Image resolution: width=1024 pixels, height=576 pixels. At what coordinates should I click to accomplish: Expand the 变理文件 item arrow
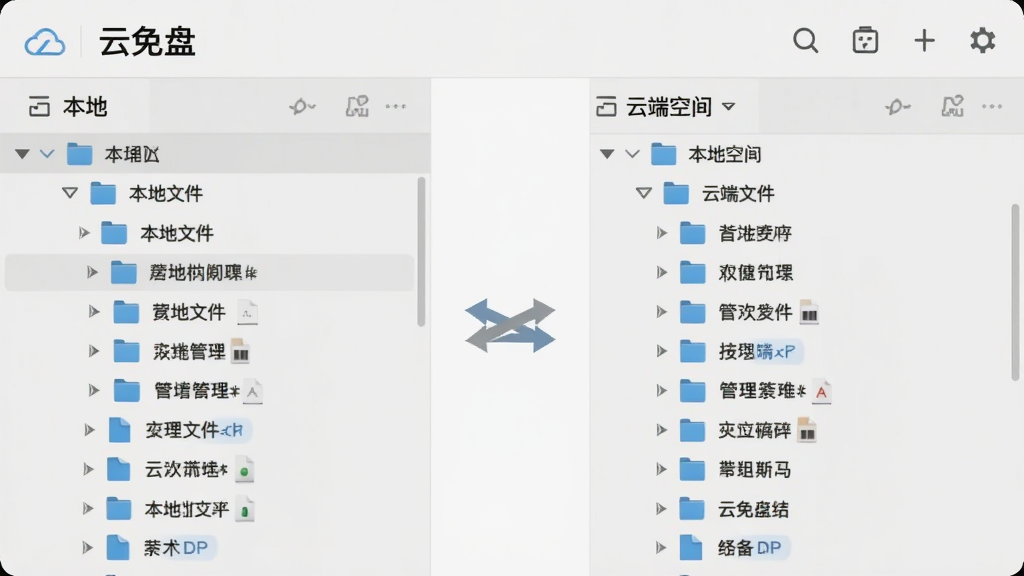pos(89,430)
